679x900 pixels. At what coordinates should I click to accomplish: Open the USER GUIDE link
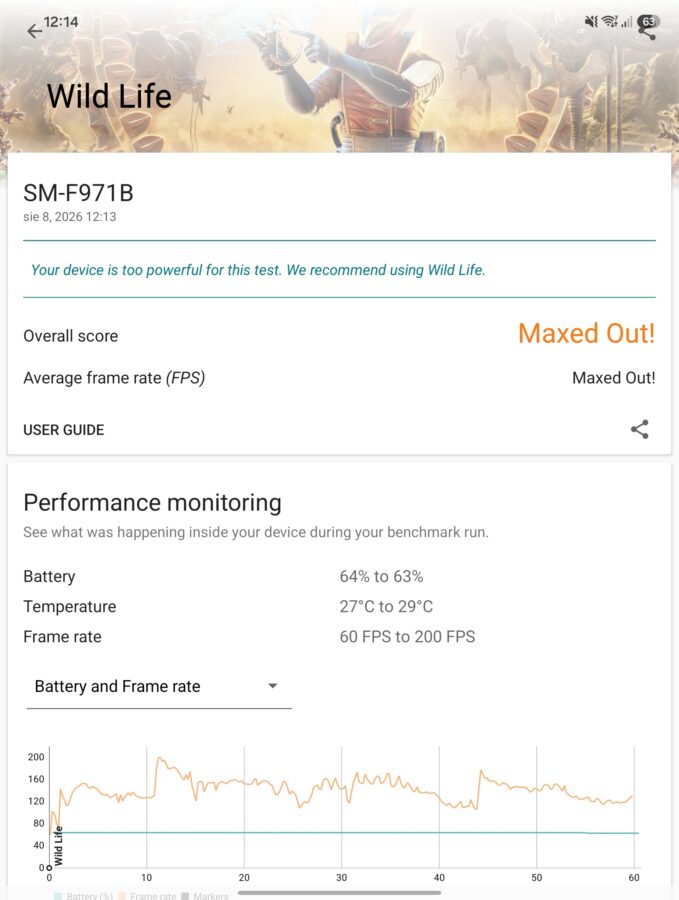[64, 430]
